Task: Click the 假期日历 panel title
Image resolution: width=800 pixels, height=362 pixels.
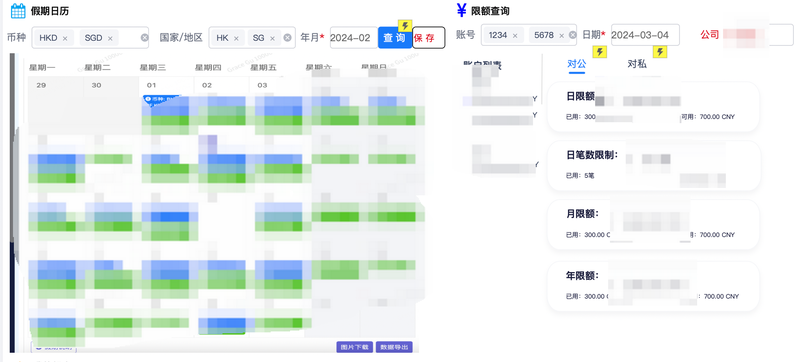Action: click(49, 11)
